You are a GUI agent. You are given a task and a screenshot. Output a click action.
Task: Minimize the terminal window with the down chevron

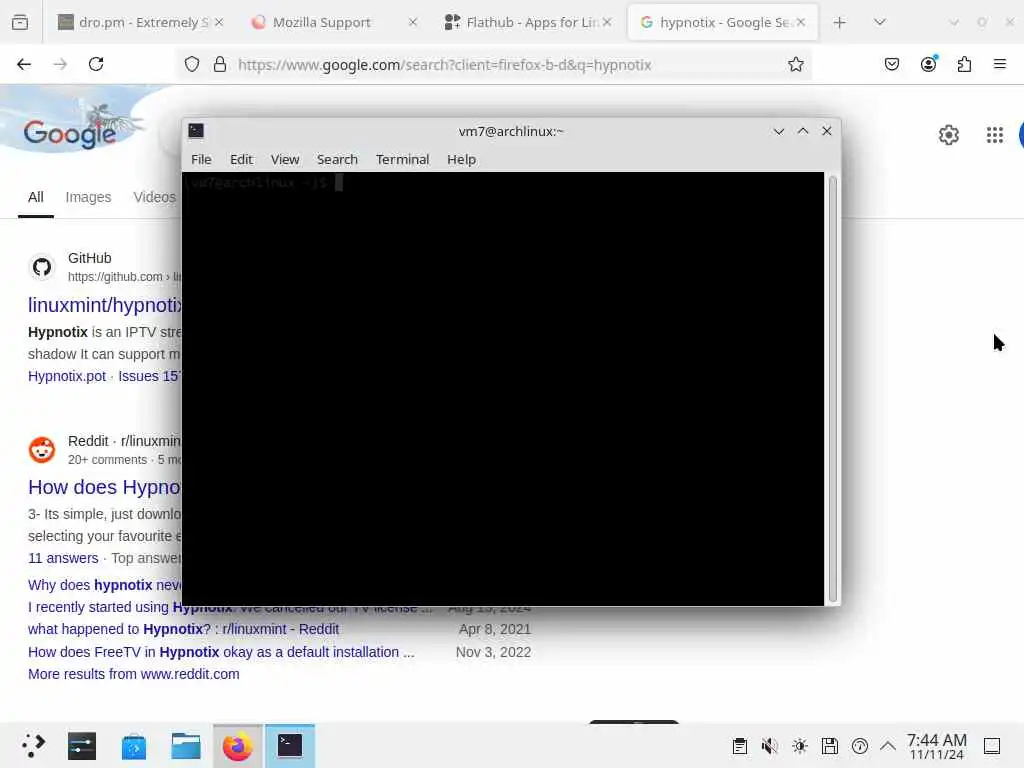(778, 131)
